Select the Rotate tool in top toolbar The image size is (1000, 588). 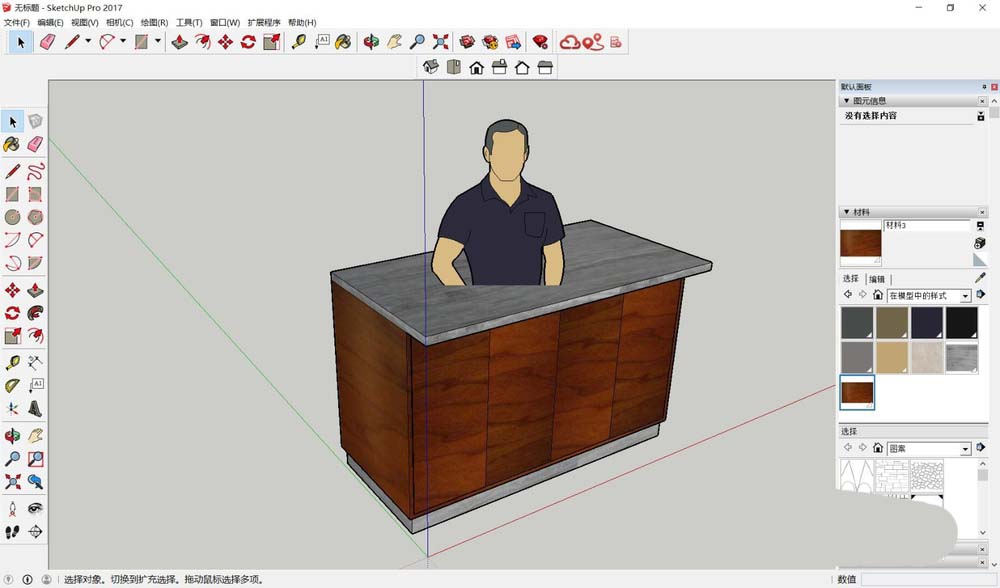248,42
